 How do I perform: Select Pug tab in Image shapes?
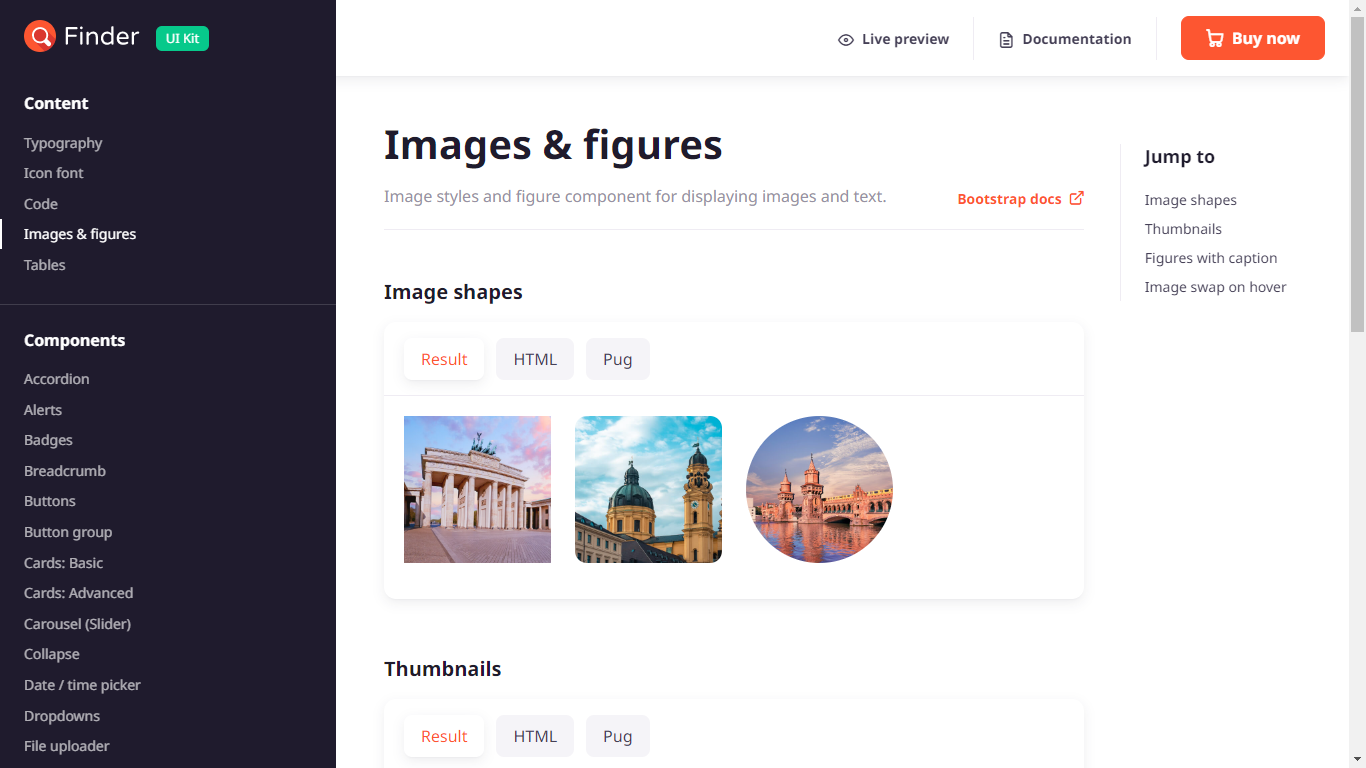(x=618, y=359)
